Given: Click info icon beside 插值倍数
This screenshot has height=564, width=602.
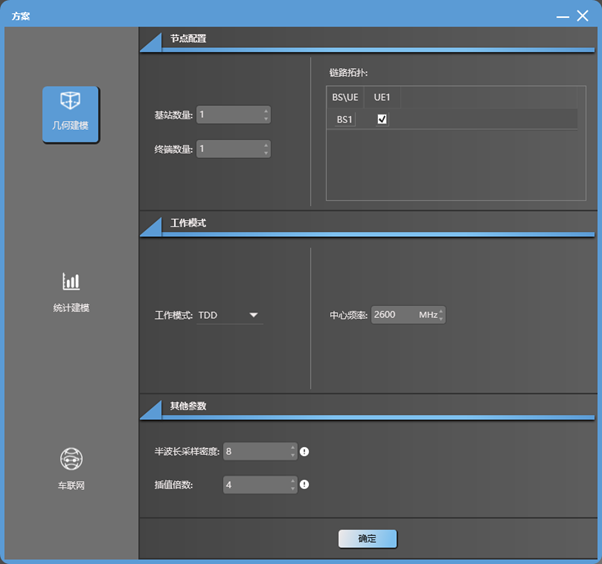Looking at the screenshot, I should pyautogui.click(x=305, y=485).
